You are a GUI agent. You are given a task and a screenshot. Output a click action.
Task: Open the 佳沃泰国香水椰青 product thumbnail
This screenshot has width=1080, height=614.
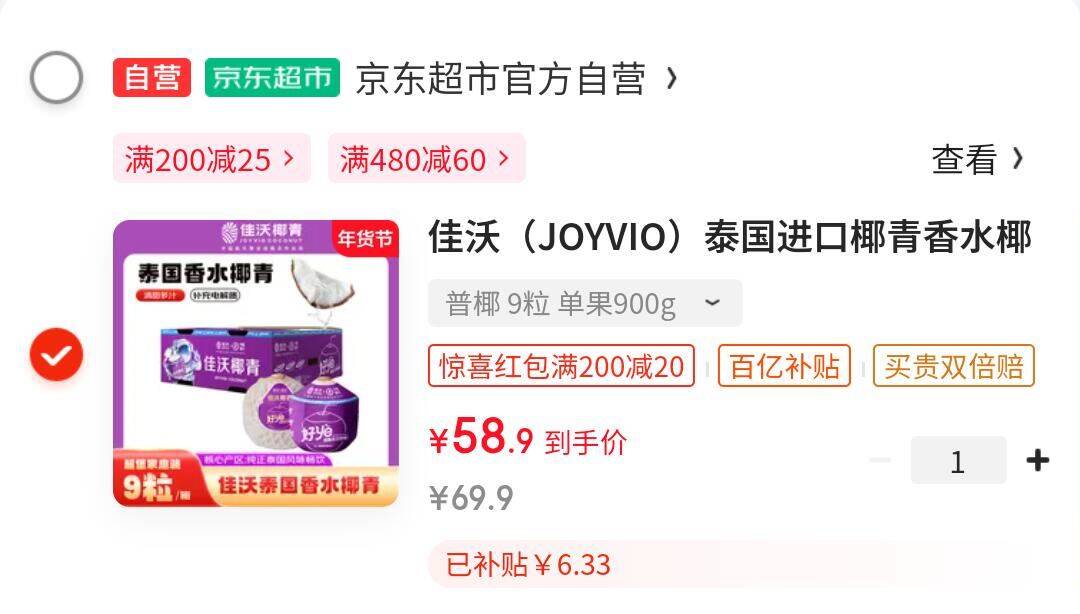coord(256,363)
